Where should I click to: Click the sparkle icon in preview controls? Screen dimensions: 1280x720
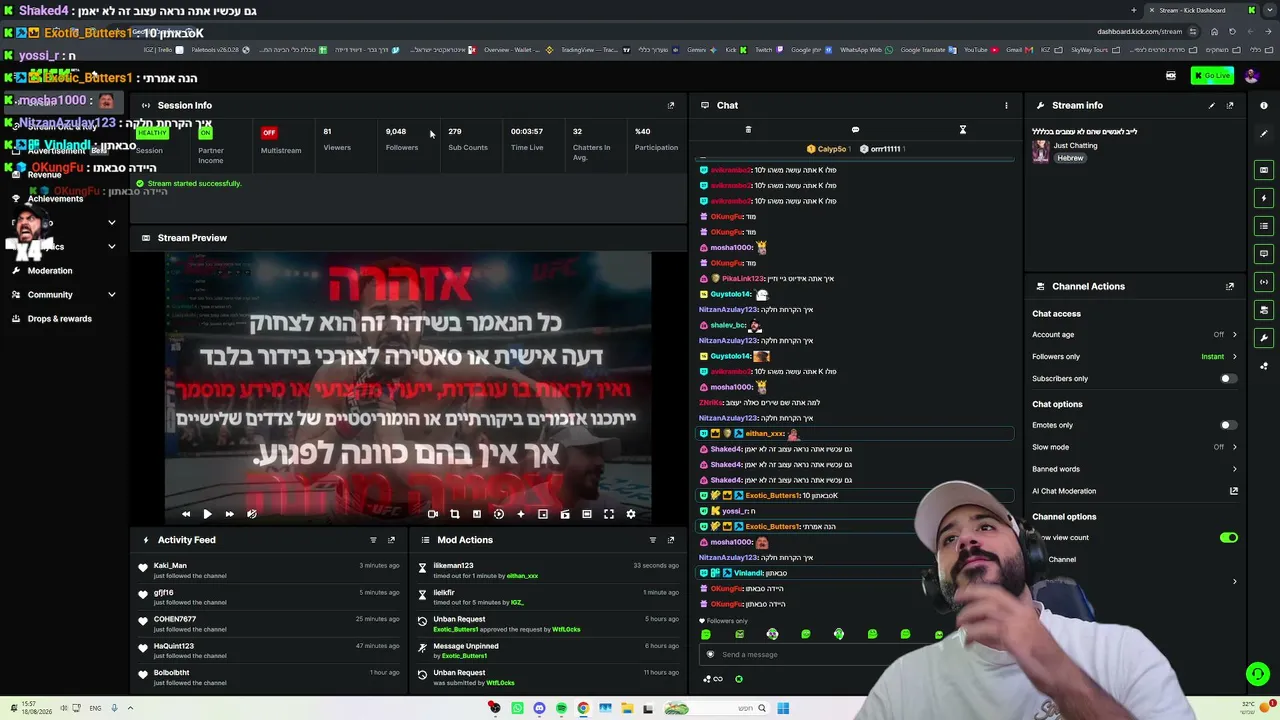(x=521, y=514)
